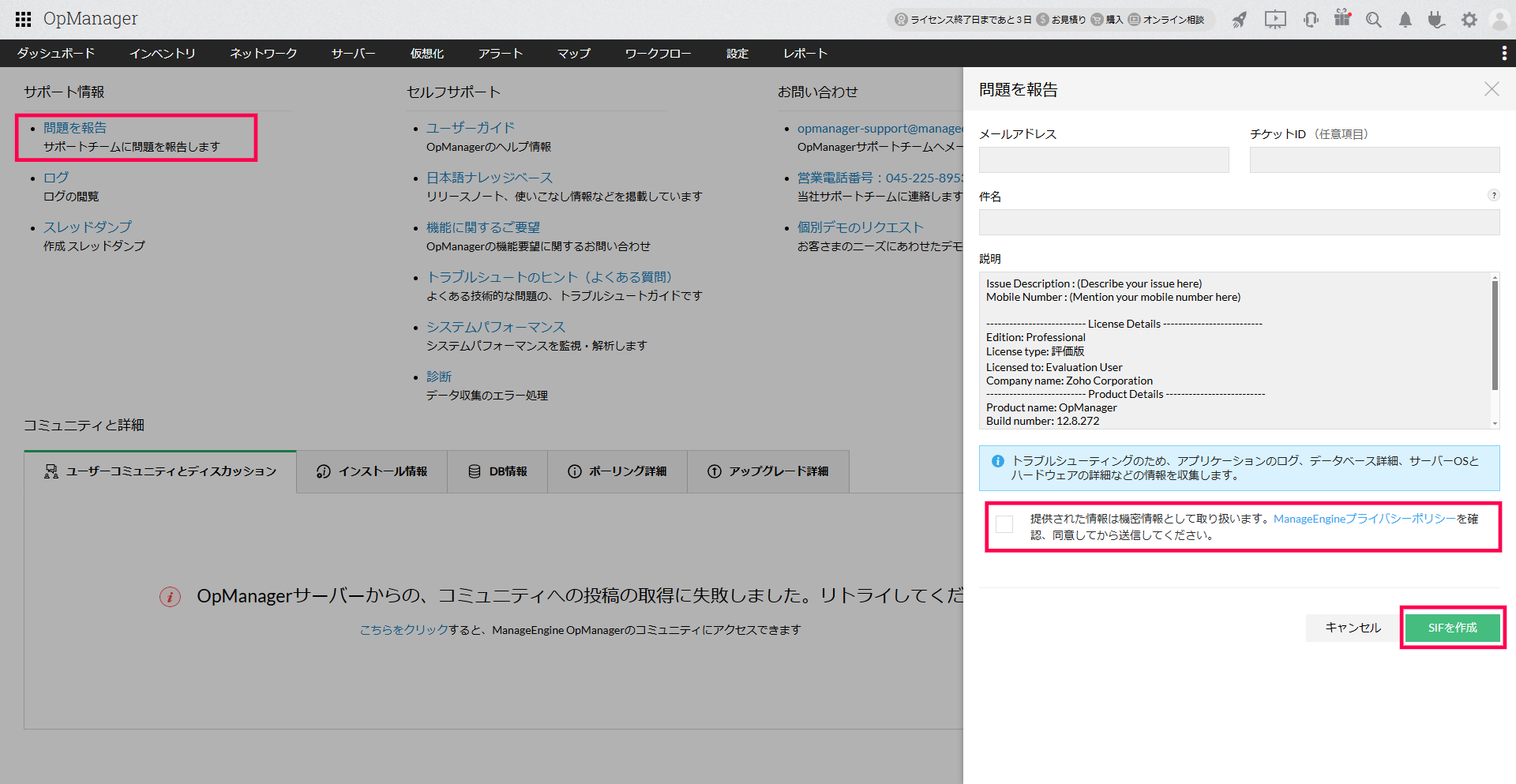Open the getting started rocket icon
This screenshot has width=1516, height=784.
point(1240,18)
